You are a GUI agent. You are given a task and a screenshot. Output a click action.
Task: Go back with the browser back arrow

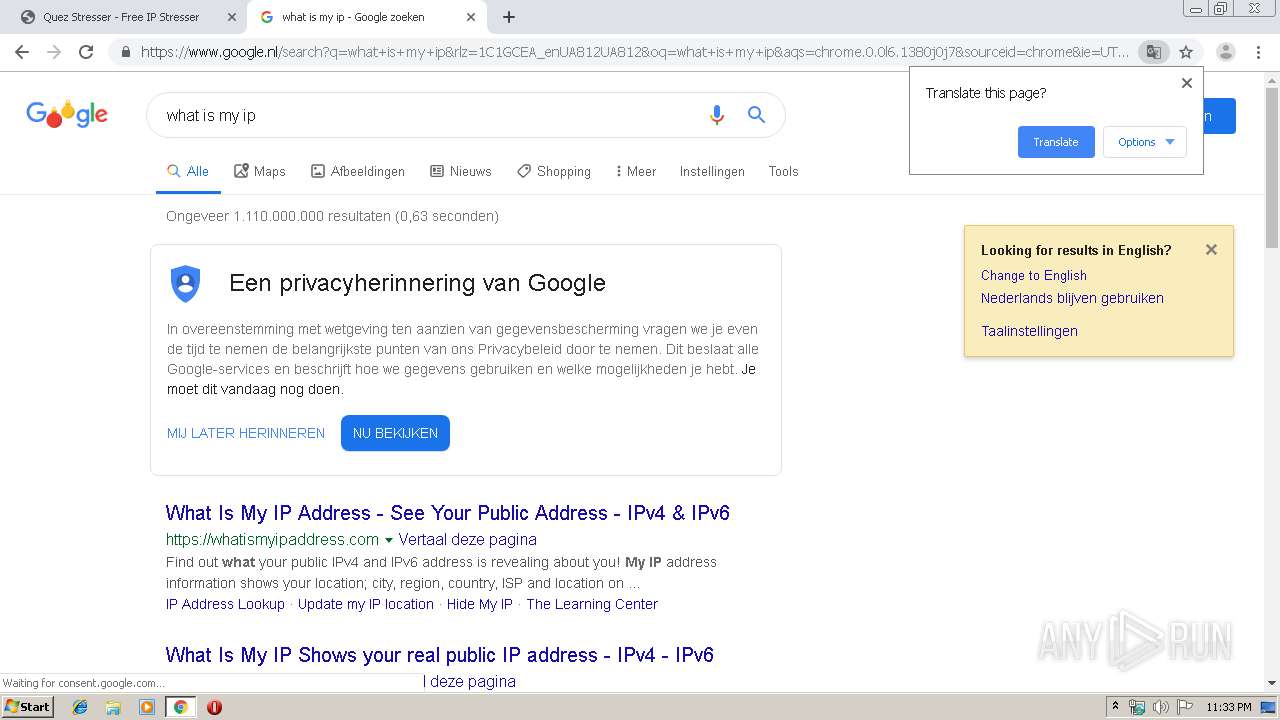tap(22, 52)
